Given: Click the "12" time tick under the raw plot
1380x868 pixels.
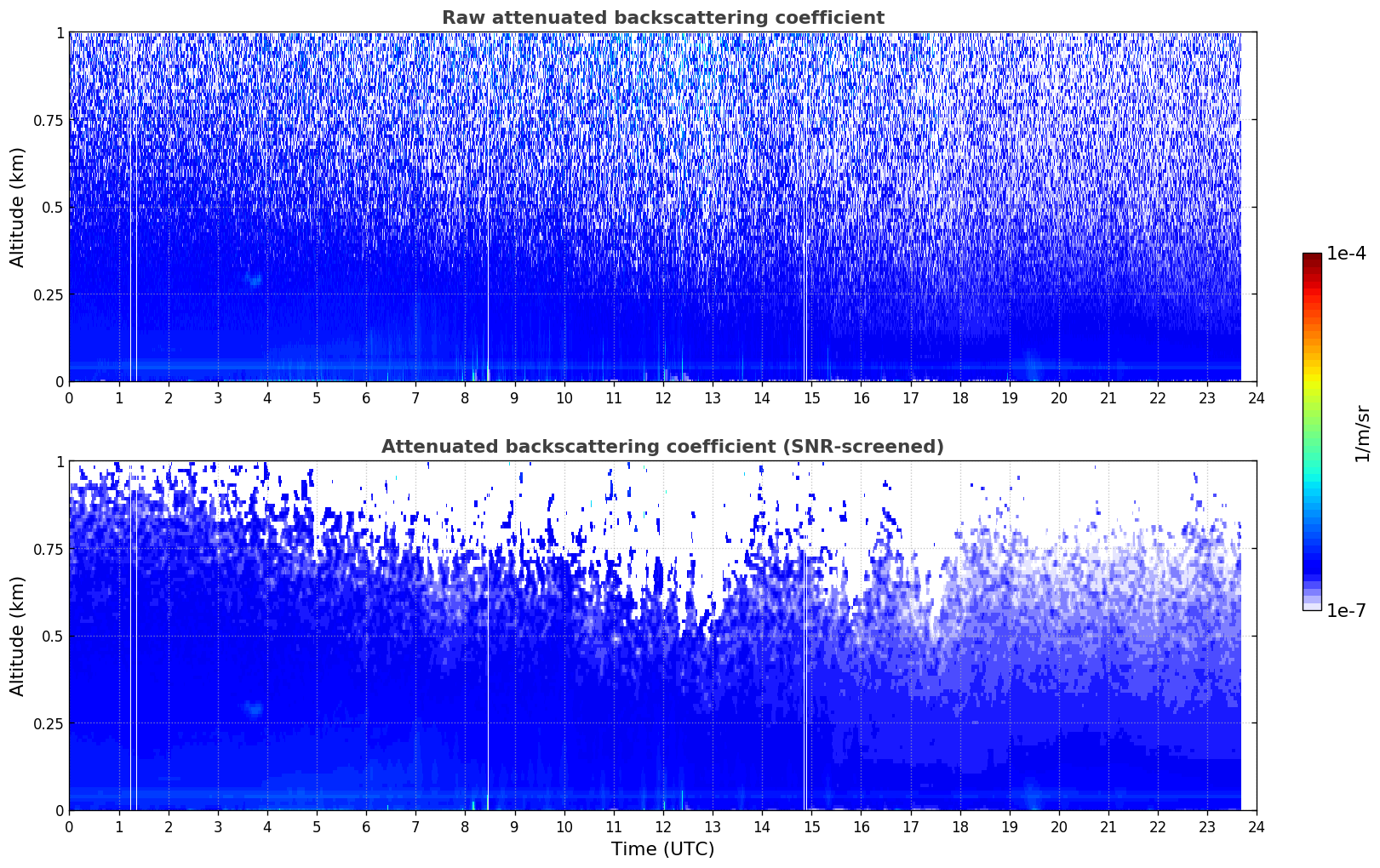Looking at the screenshot, I should point(663,397).
